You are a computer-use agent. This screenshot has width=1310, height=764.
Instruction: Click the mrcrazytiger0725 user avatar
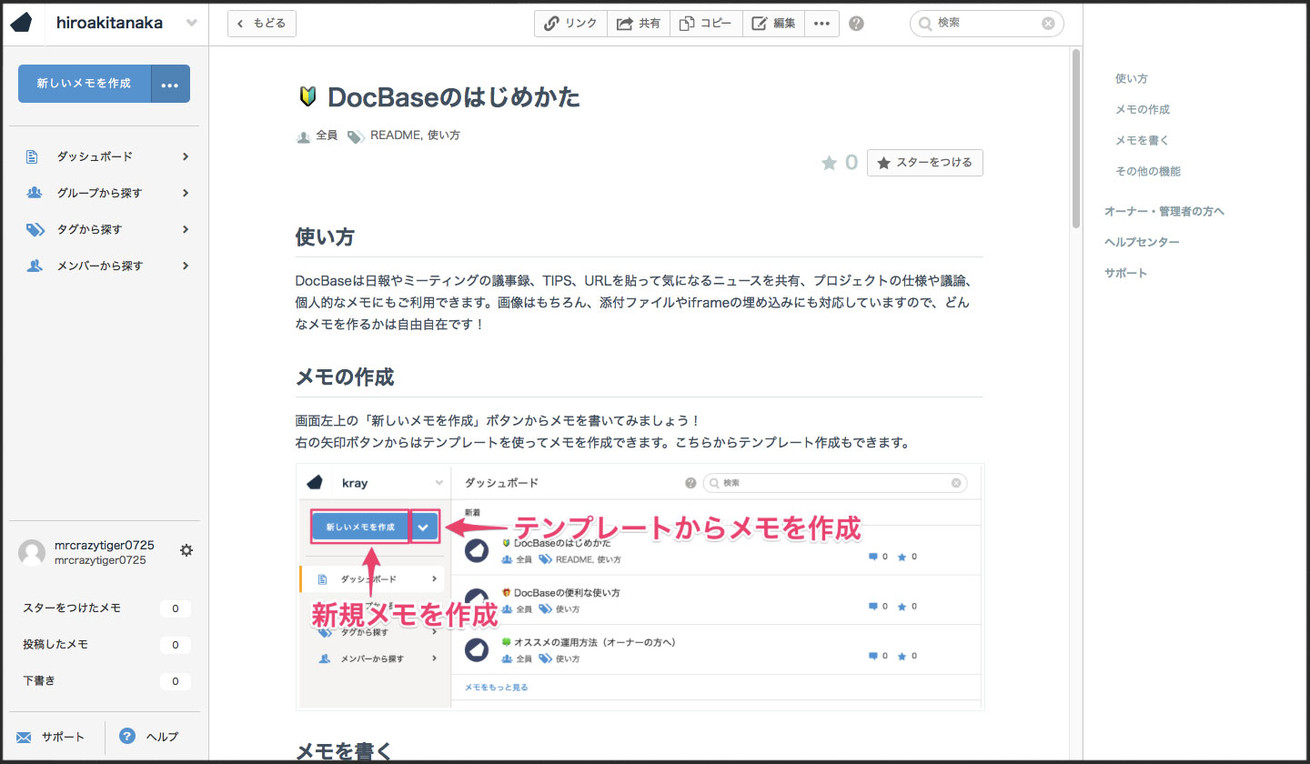32,554
